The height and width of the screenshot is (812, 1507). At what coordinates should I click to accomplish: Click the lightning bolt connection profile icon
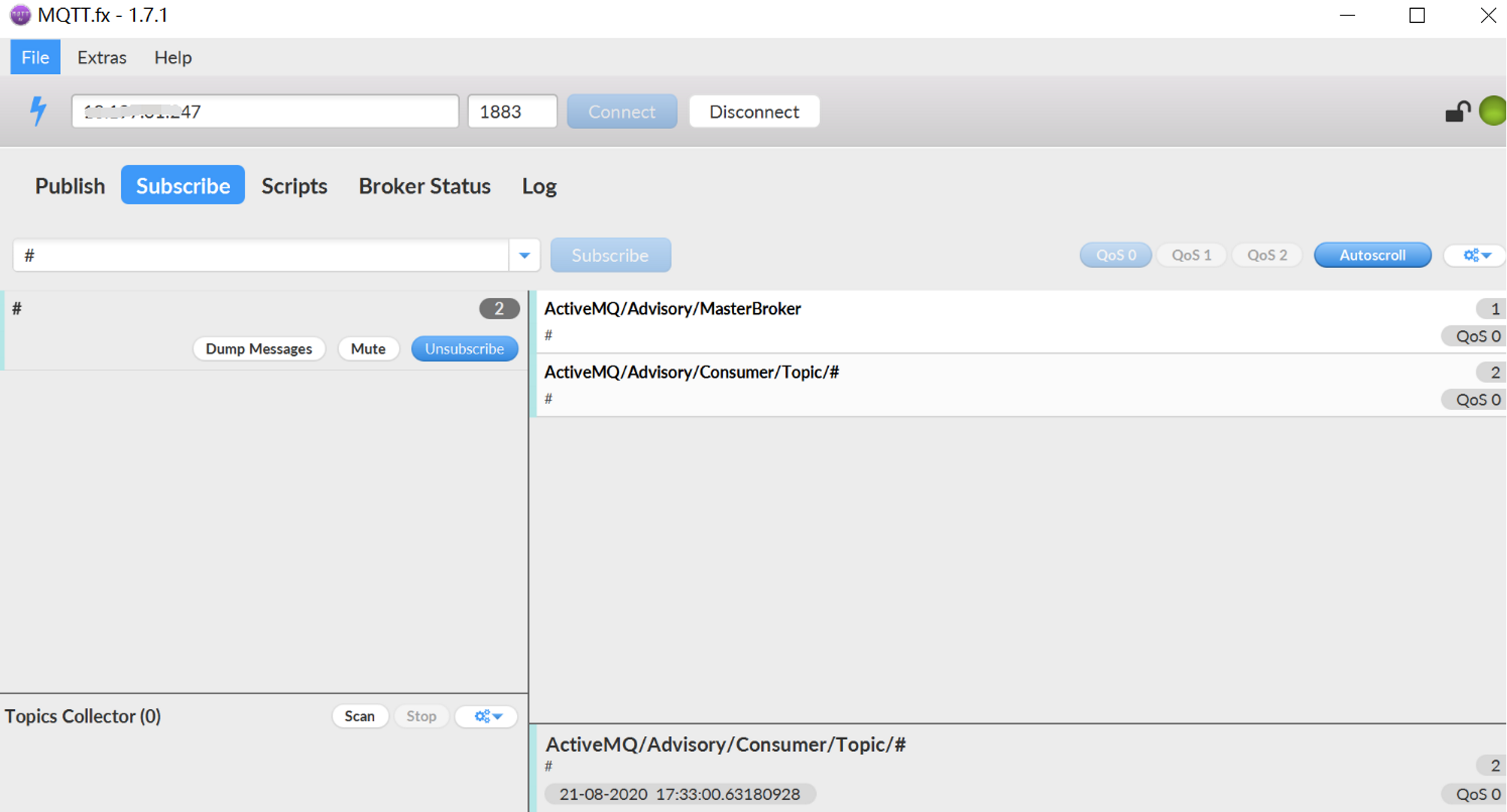pyautogui.click(x=38, y=111)
